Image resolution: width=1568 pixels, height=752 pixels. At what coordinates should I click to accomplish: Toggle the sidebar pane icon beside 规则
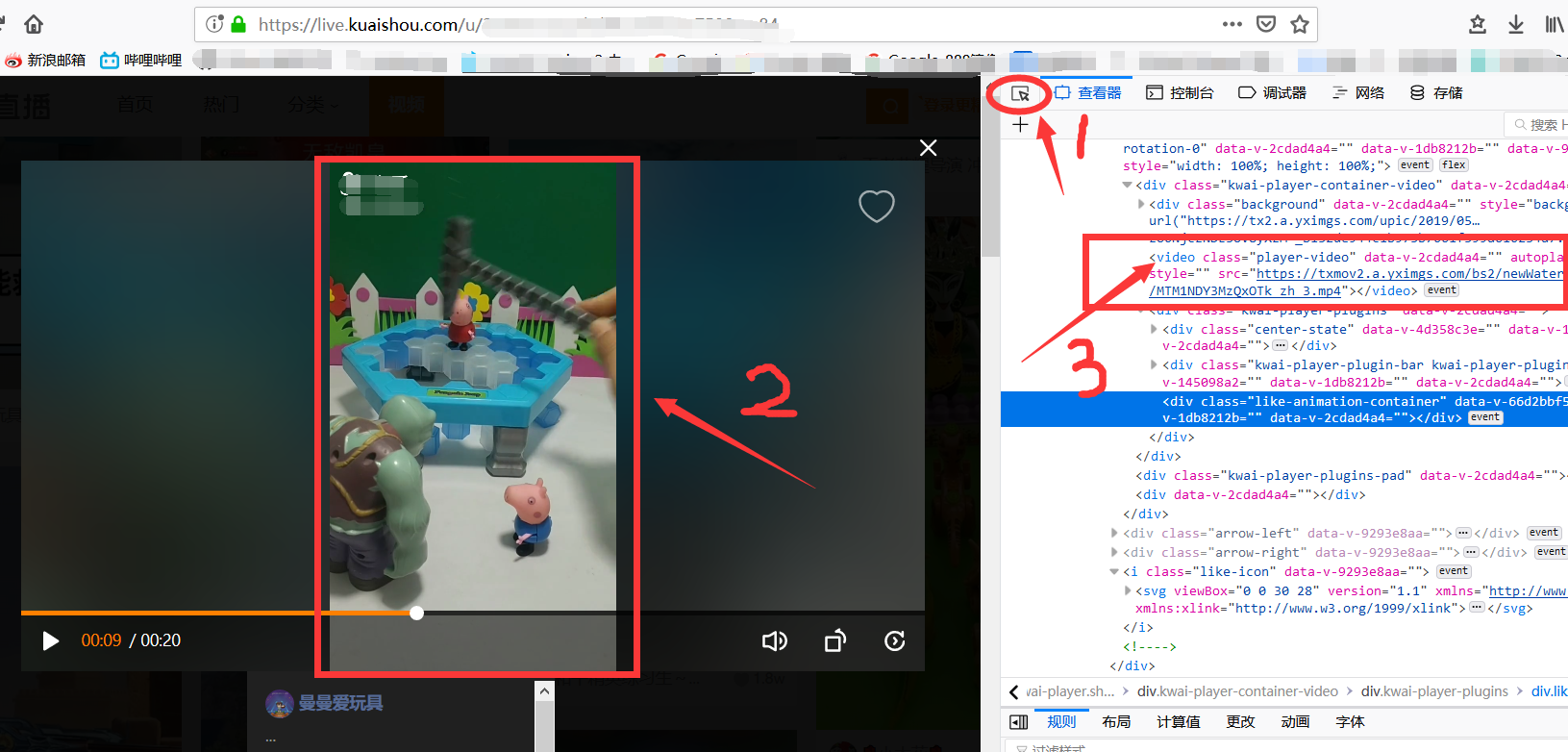pyautogui.click(x=1019, y=722)
